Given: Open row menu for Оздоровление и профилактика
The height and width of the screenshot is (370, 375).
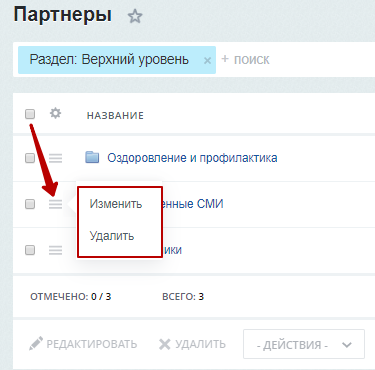Looking at the screenshot, I should [55, 158].
